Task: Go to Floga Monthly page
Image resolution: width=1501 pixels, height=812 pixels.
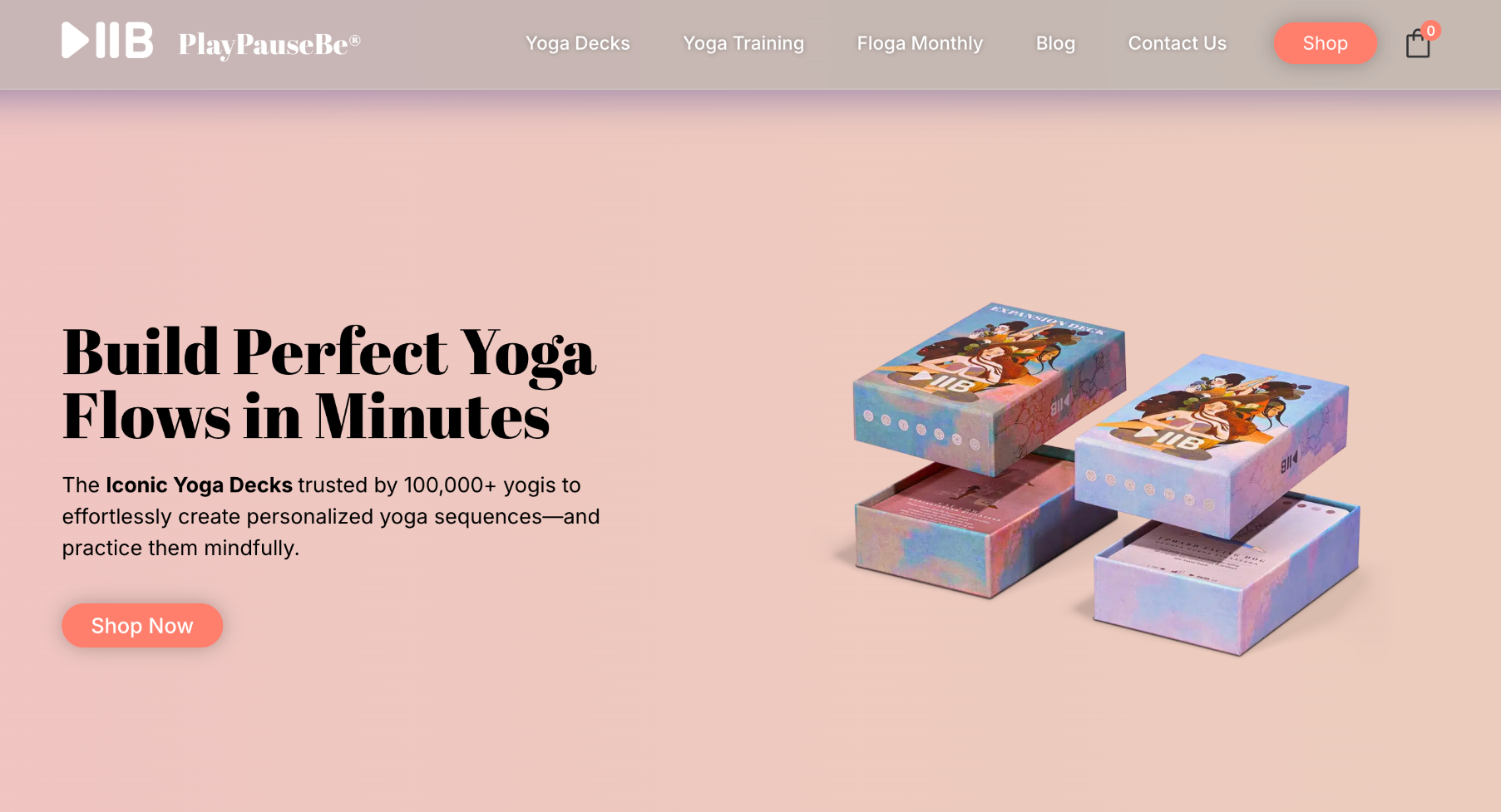Action: click(x=920, y=43)
